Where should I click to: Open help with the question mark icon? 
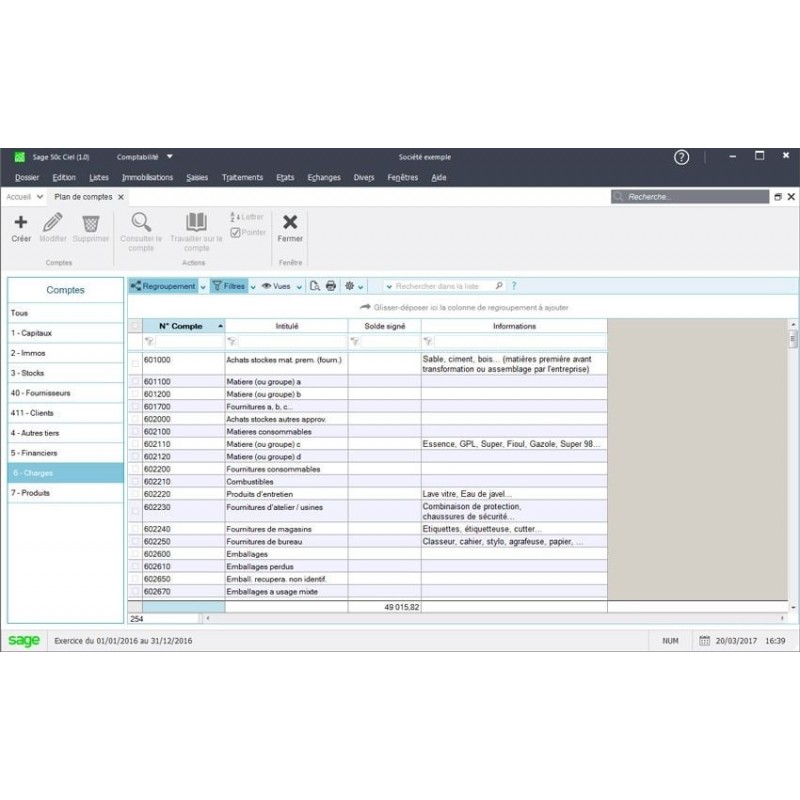point(681,157)
